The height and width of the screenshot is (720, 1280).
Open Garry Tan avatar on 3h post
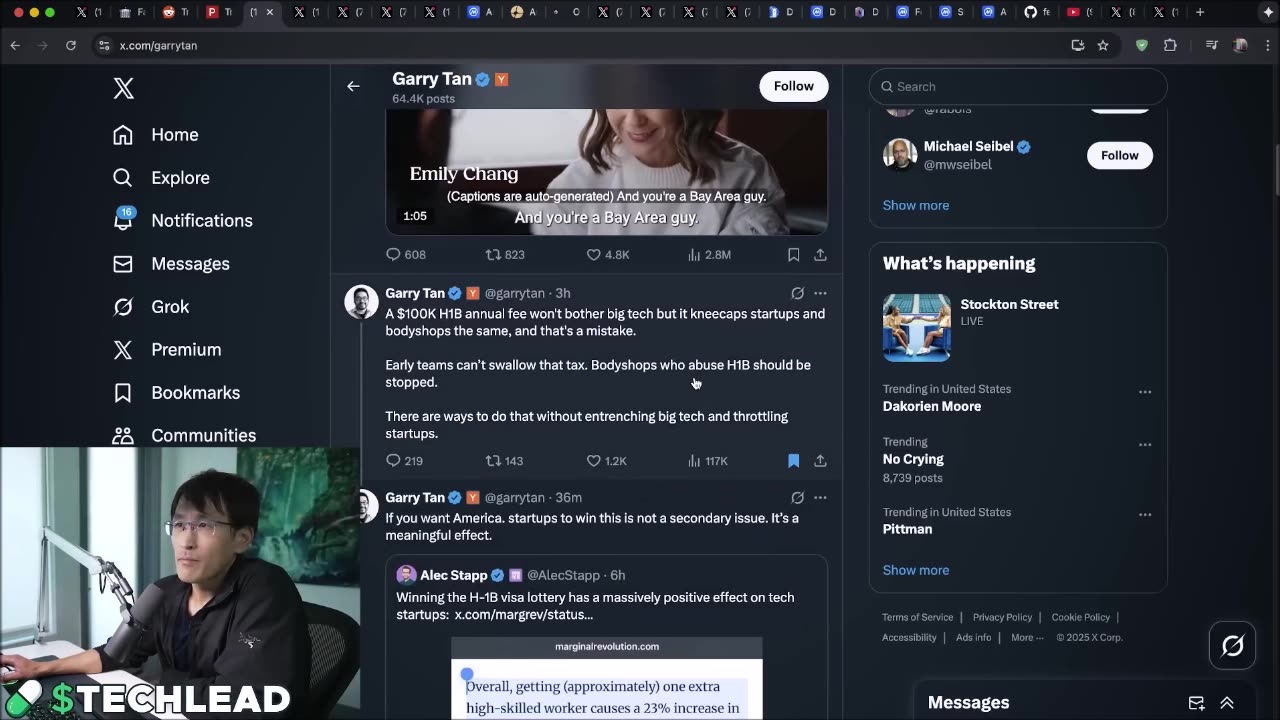pos(361,301)
